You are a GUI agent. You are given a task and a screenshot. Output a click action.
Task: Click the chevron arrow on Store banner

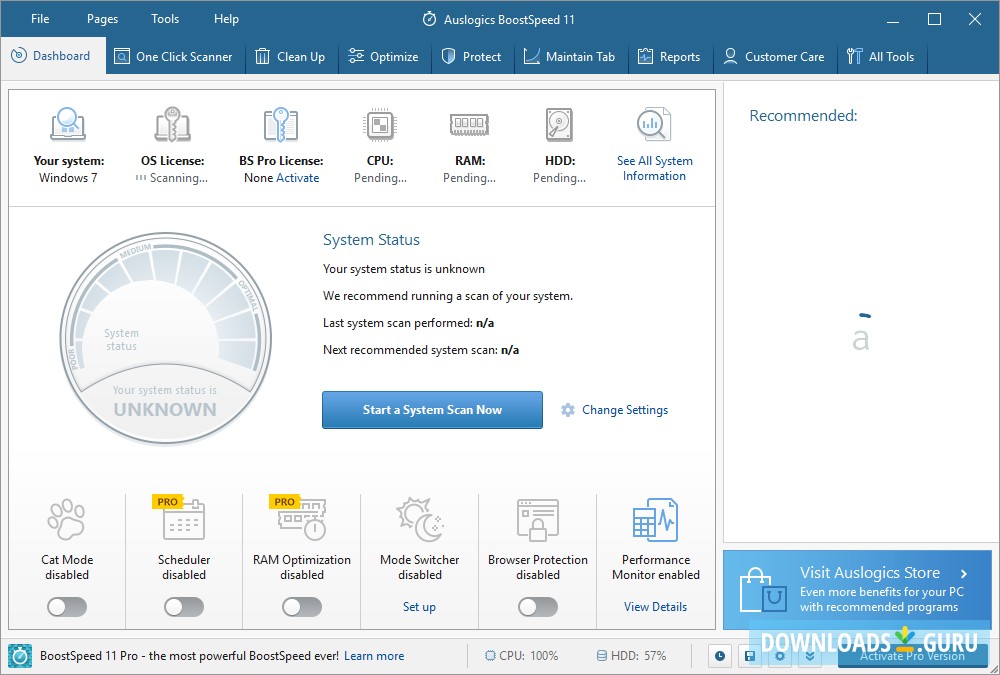click(964, 573)
